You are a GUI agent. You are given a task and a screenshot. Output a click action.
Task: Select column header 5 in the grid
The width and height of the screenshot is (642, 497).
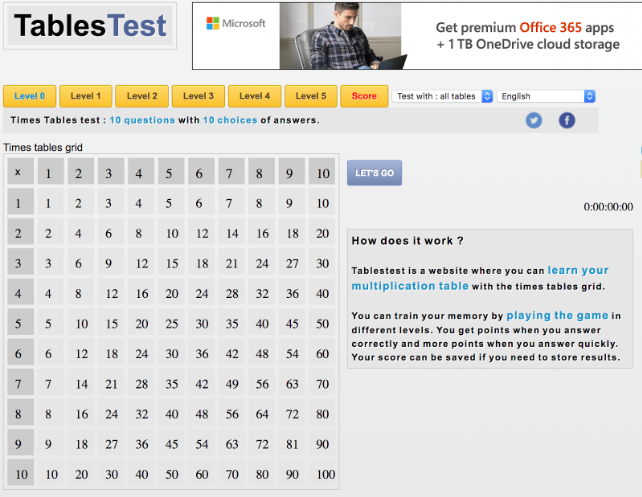[171, 172]
